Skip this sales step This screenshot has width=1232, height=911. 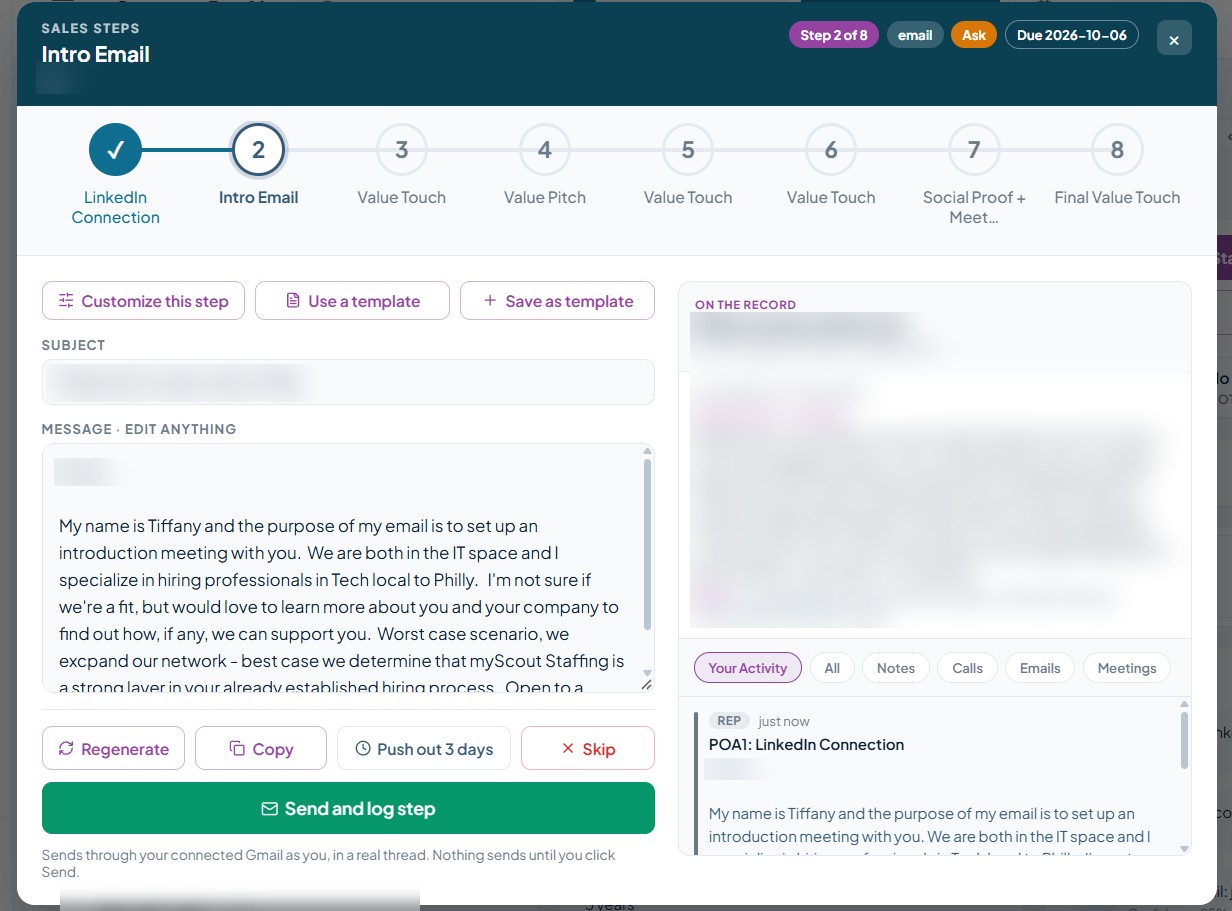[x=588, y=749]
